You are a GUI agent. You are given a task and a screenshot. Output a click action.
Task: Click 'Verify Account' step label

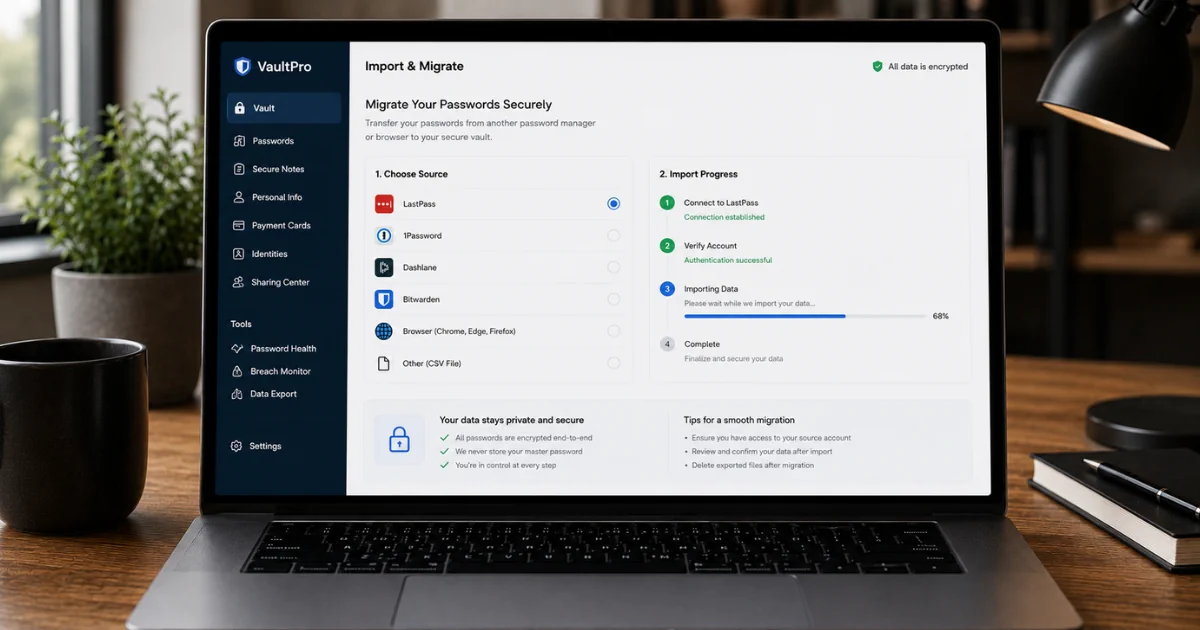click(x=710, y=246)
